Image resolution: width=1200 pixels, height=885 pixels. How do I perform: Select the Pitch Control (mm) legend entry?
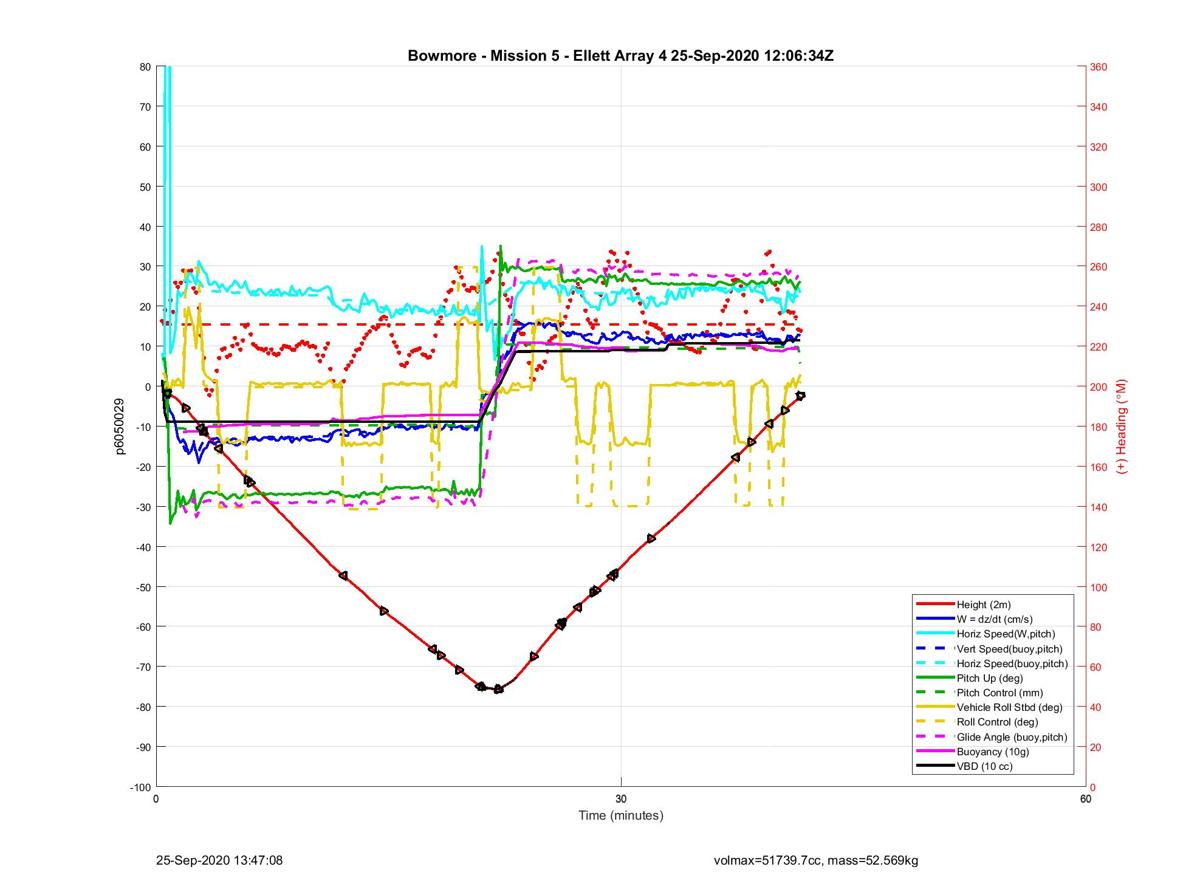tap(991, 693)
